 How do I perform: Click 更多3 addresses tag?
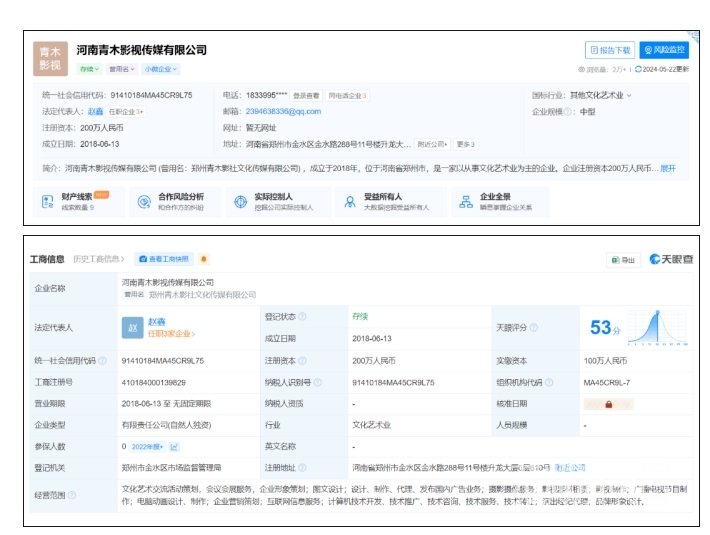point(465,144)
